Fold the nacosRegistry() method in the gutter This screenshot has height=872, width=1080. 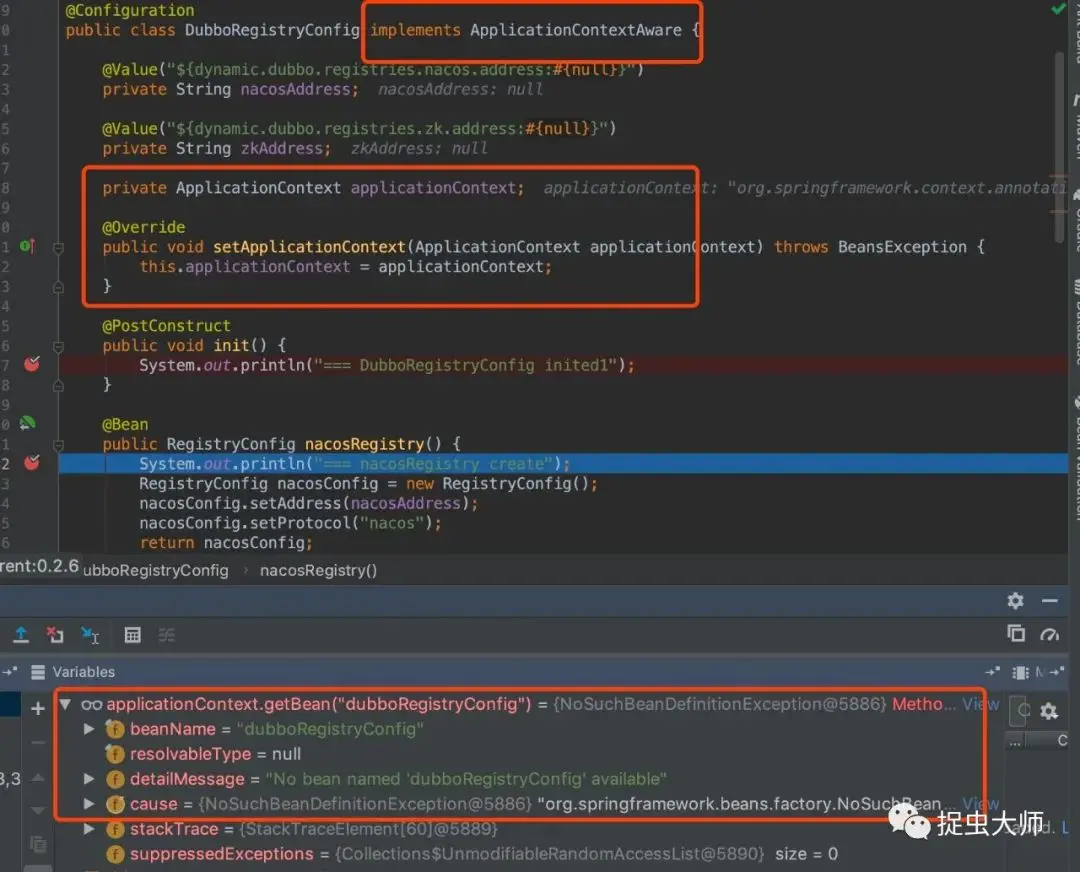(x=59, y=445)
